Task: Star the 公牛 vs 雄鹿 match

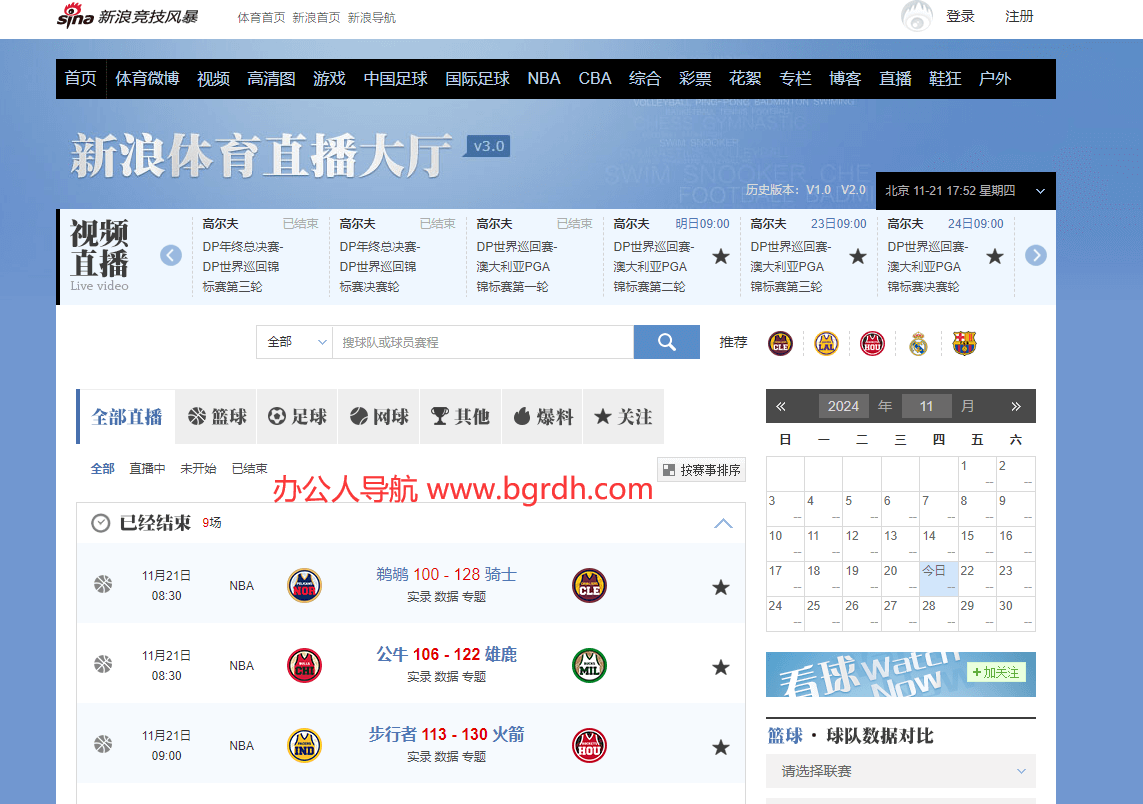Action: coord(721,668)
